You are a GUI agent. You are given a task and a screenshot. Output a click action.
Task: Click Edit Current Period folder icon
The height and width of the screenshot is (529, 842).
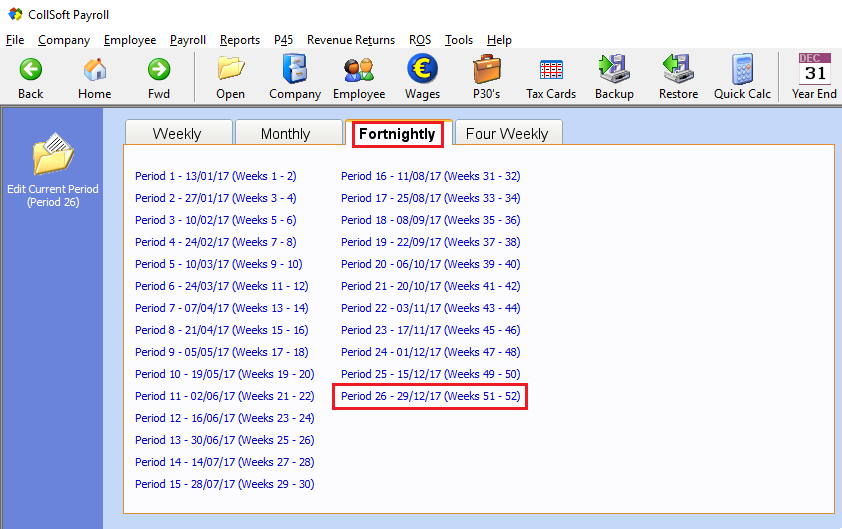tap(52, 155)
